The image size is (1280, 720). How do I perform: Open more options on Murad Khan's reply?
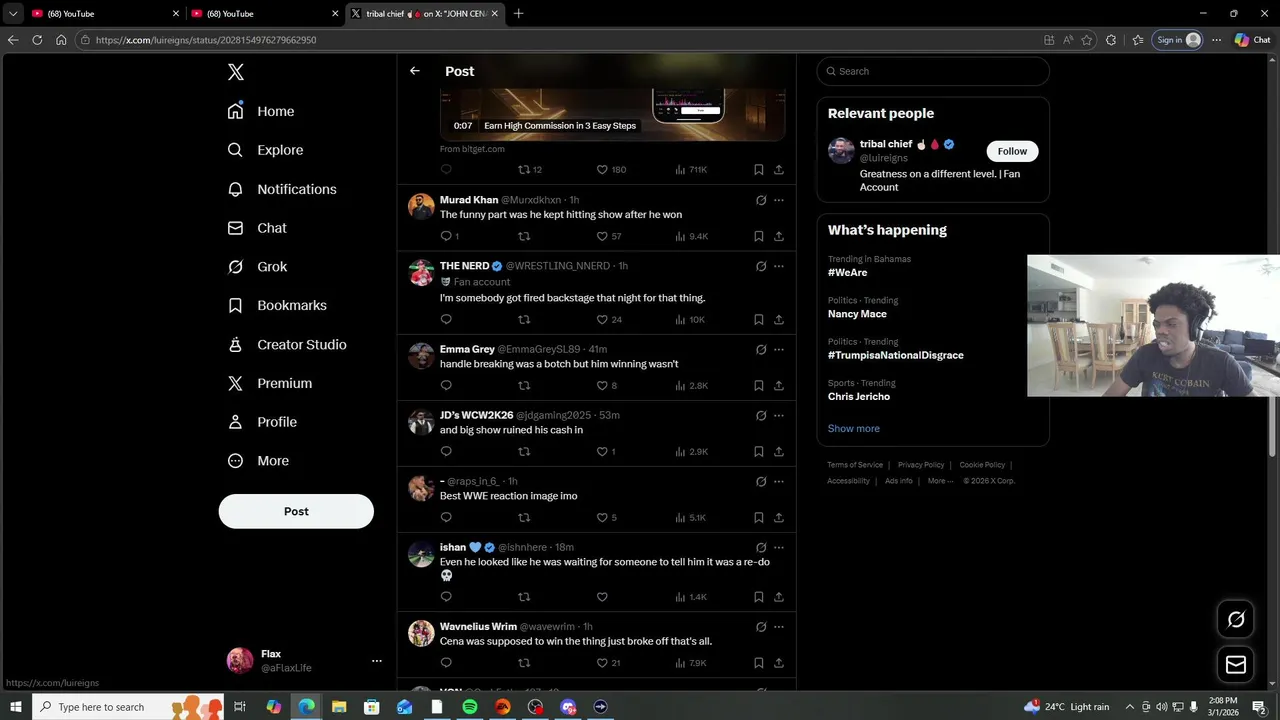pyautogui.click(x=779, y=200)
